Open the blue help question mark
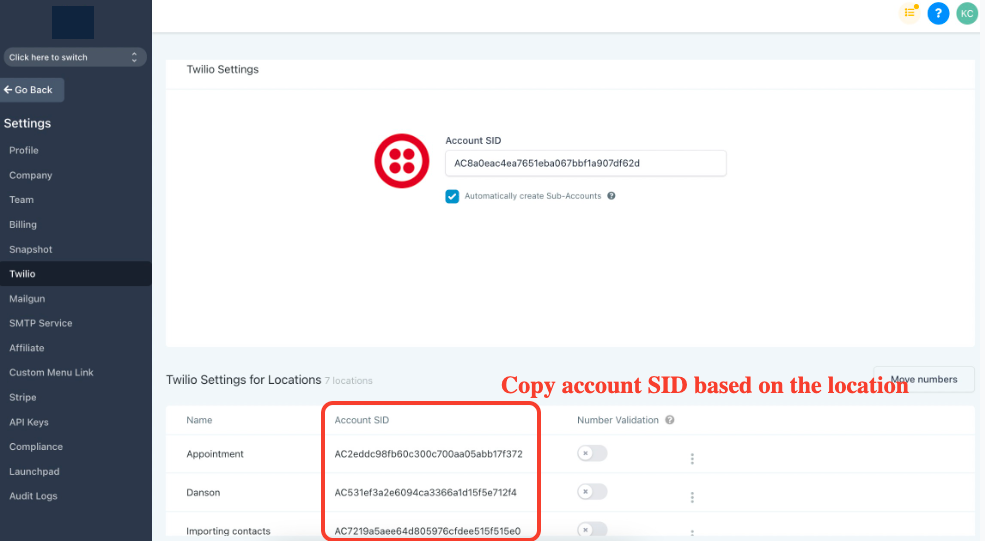The width and height of the screenshot is (985, 541). click(938, 13)
